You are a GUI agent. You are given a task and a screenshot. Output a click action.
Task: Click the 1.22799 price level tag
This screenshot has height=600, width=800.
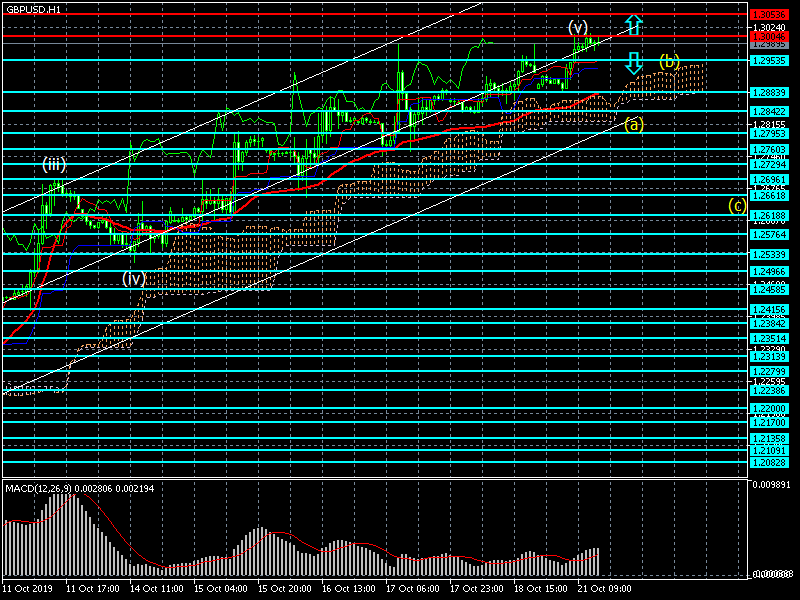pos(770,372)
